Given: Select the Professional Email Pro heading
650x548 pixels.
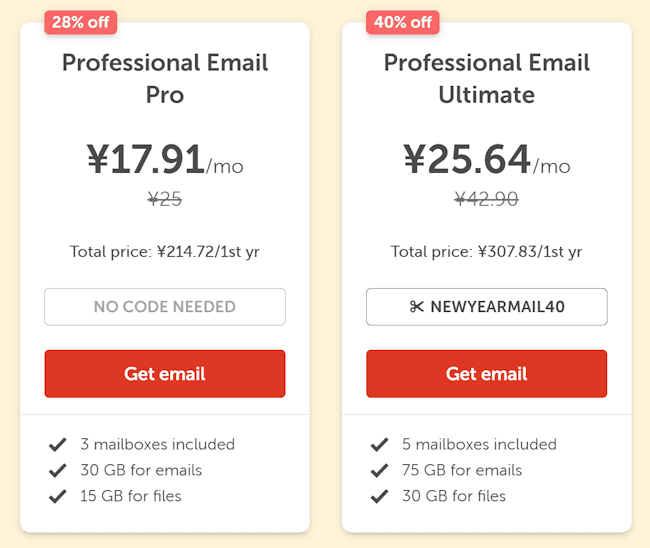Looking at the screenshot, I should [165, 78].
